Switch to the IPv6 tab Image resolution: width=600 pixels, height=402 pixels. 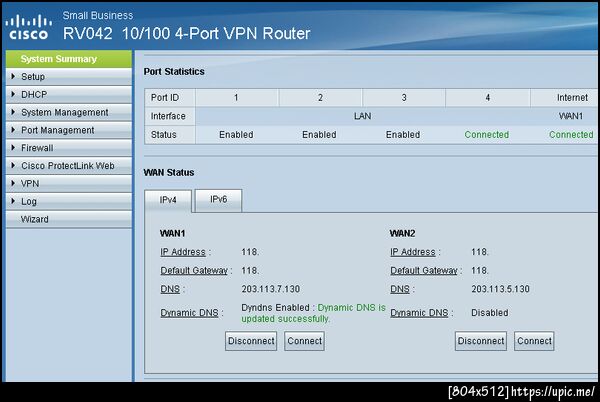[218, 199]
